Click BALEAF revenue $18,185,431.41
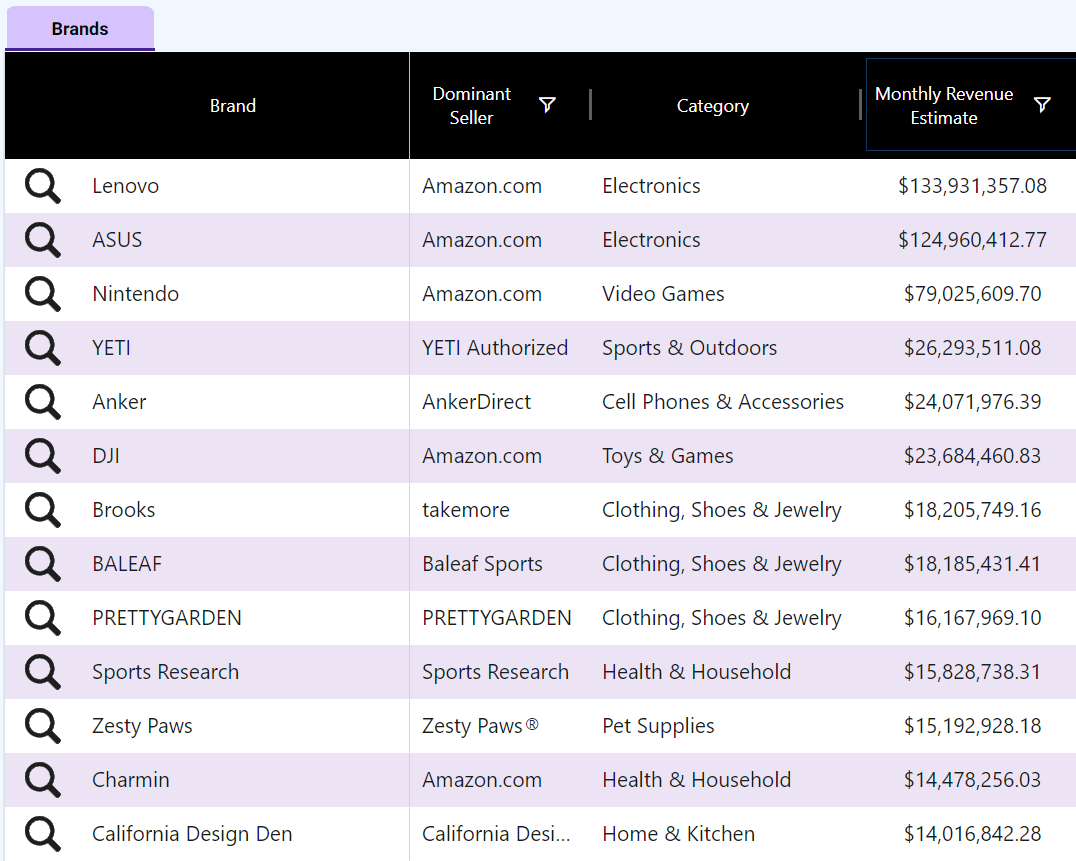The height and width of the screenshot is (861, 1076). pos(972,564)
